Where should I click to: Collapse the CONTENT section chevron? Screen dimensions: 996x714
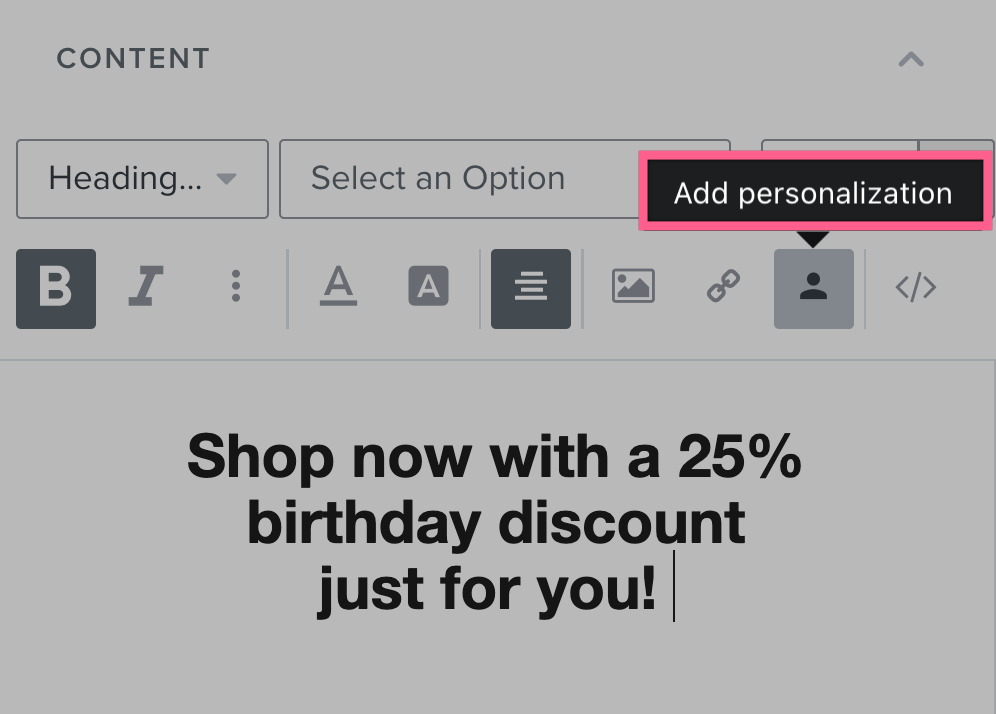pyautogui.click(x=911, y=59)
